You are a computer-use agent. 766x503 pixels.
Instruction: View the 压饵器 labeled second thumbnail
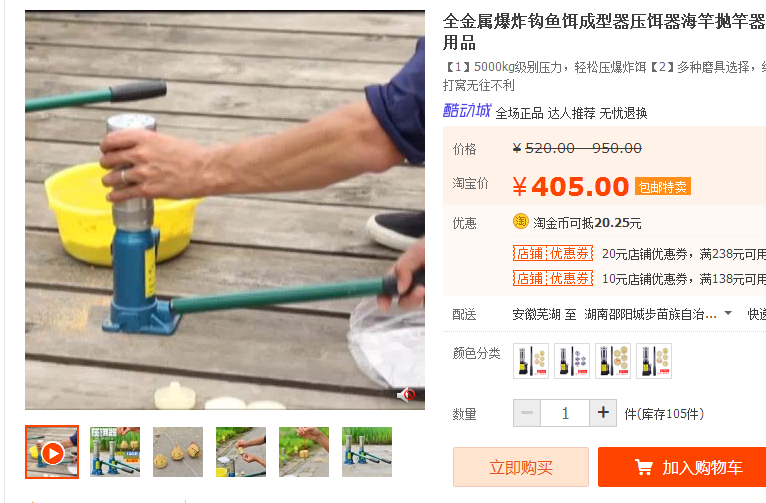[115, 452]
